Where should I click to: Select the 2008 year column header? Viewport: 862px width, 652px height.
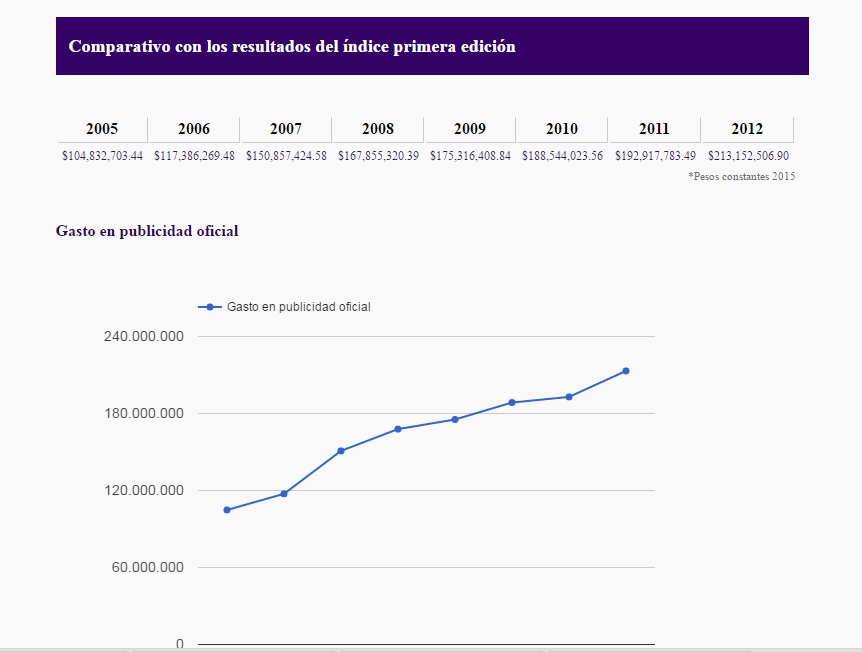pos(378,129)
